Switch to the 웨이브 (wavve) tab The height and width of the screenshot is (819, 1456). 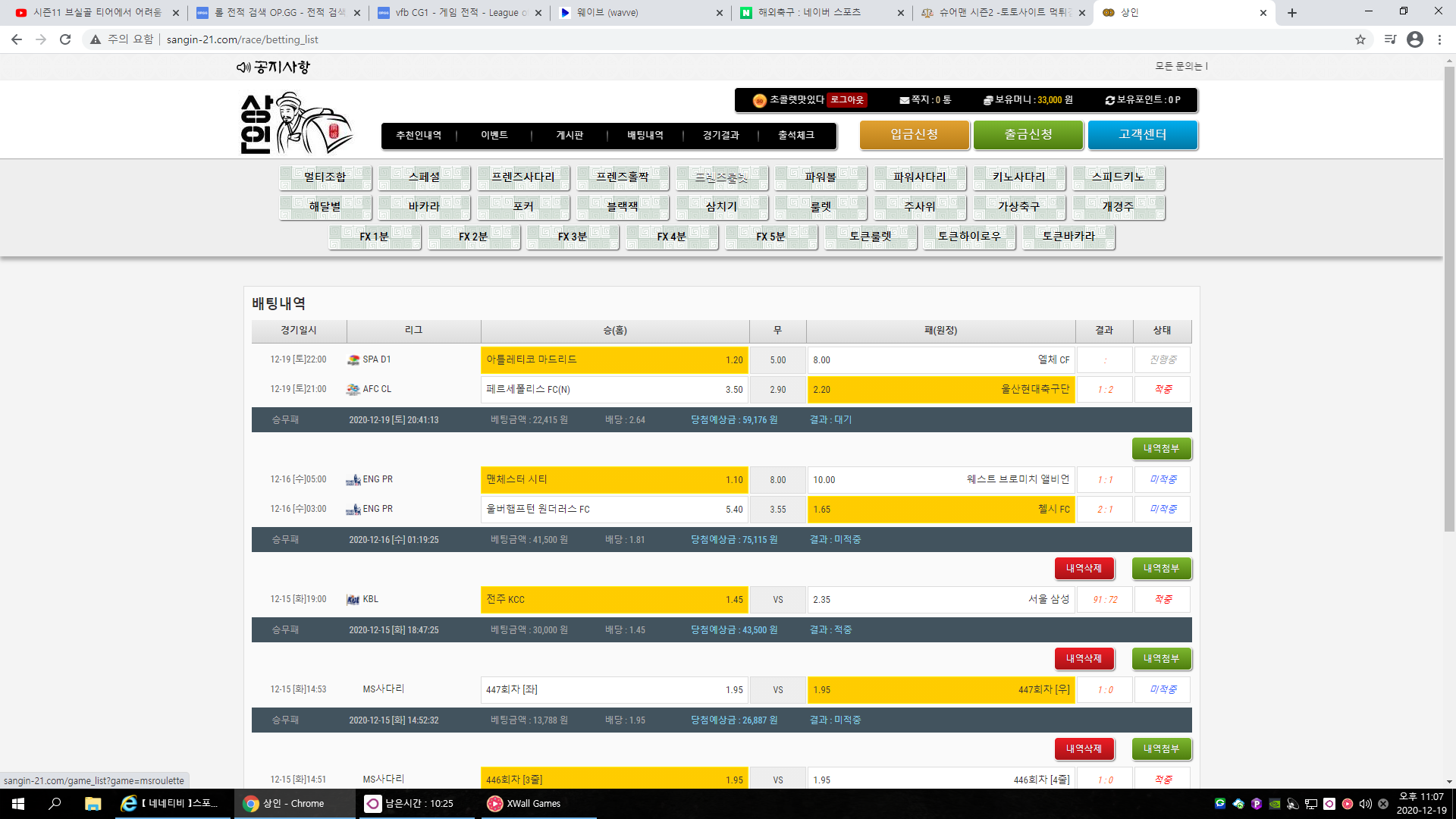tap(607, 13)
